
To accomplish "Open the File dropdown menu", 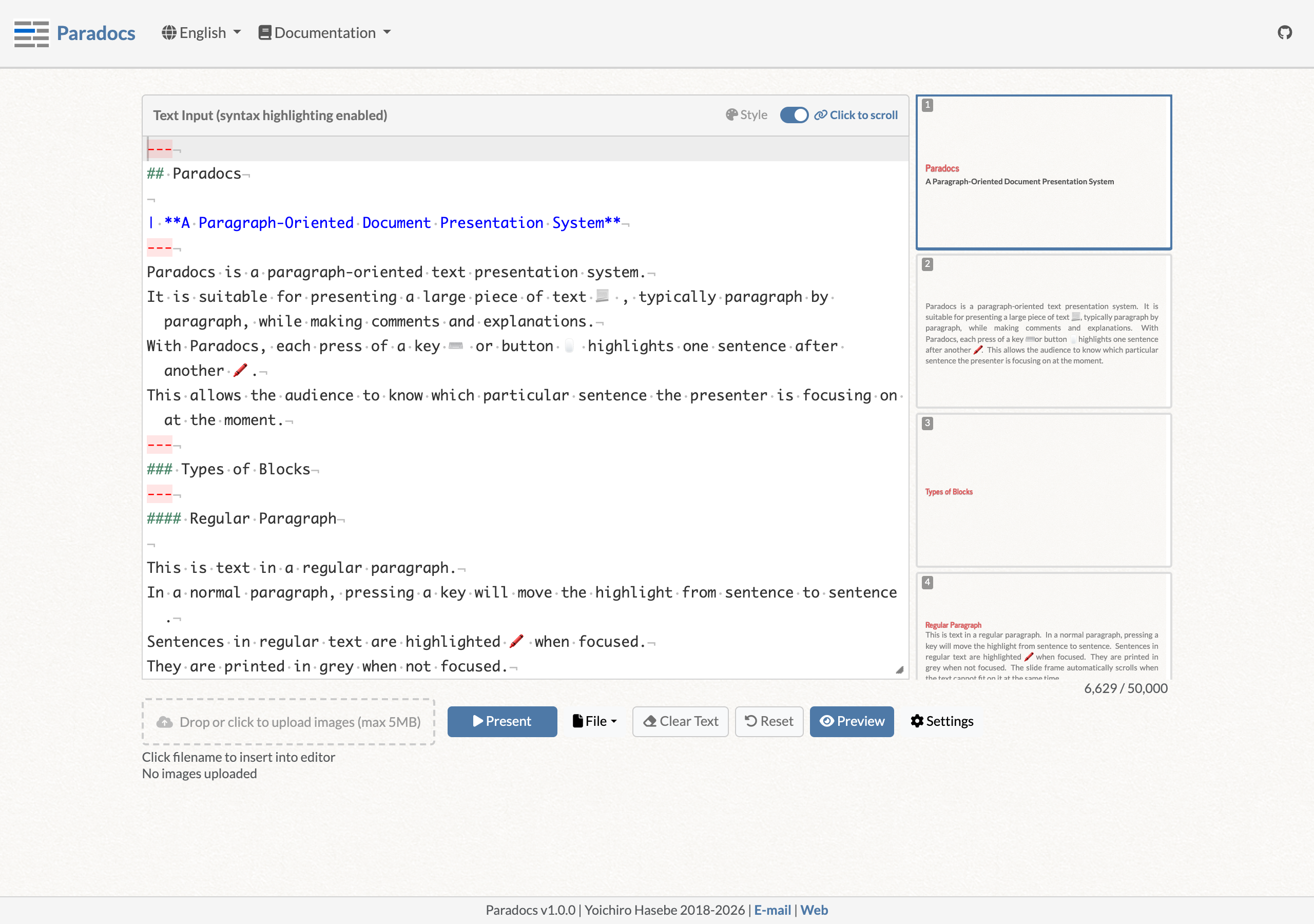I will 594,721.
